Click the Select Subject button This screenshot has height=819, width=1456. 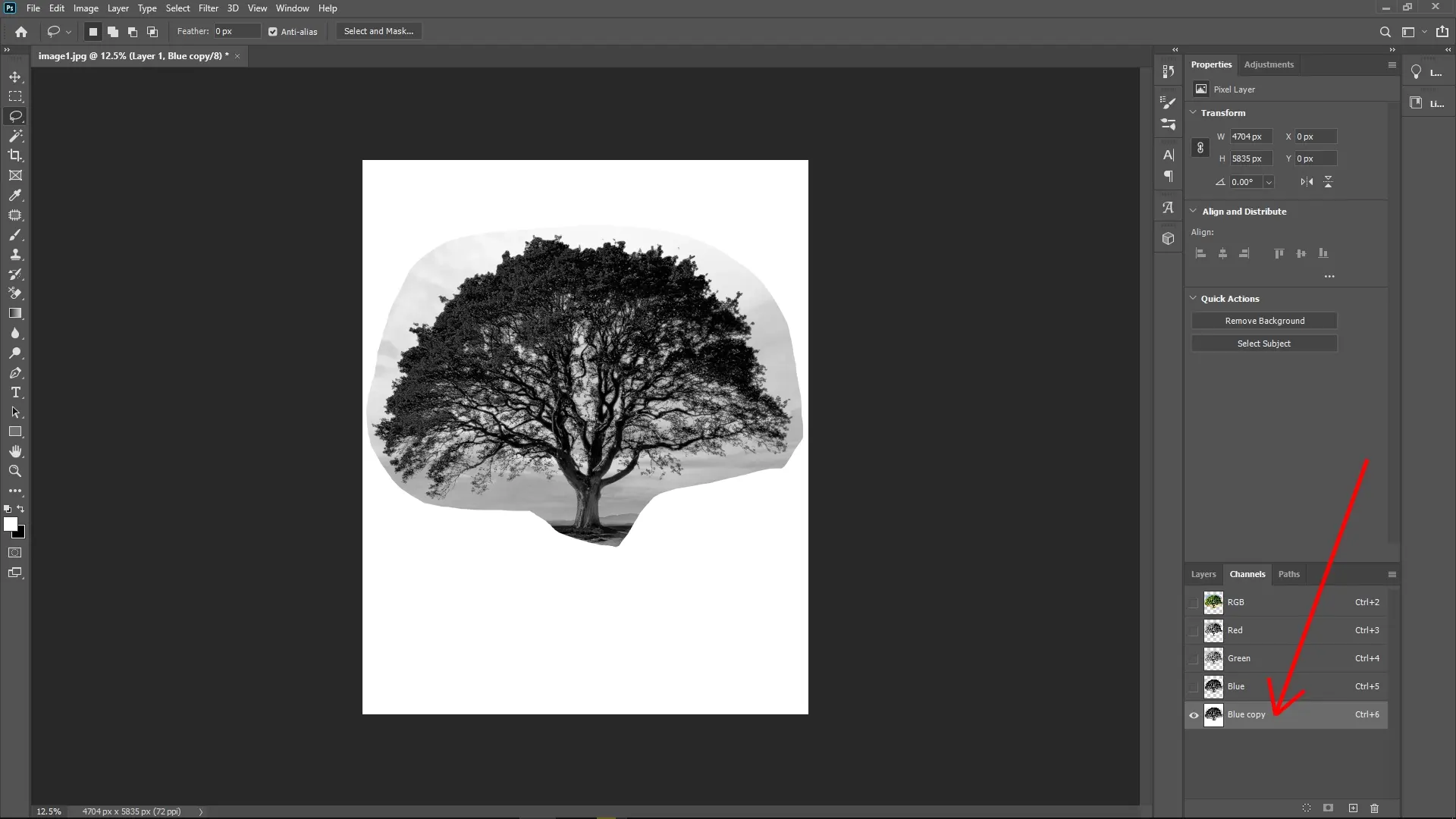1264,343
